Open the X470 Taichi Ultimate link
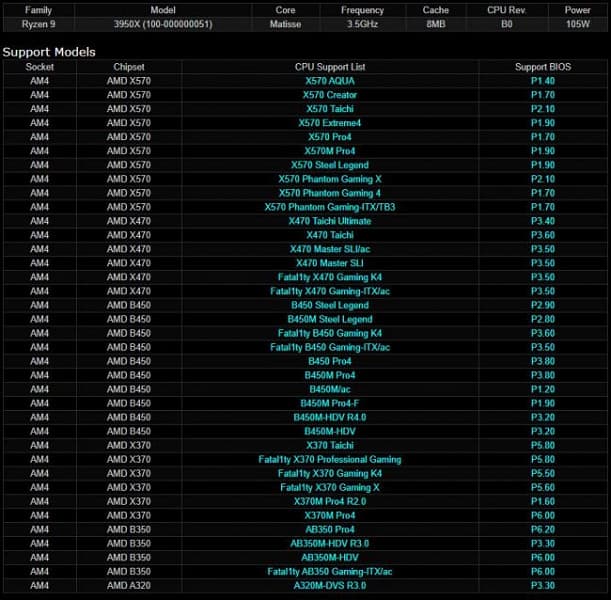611x600 pixels. 330,221
